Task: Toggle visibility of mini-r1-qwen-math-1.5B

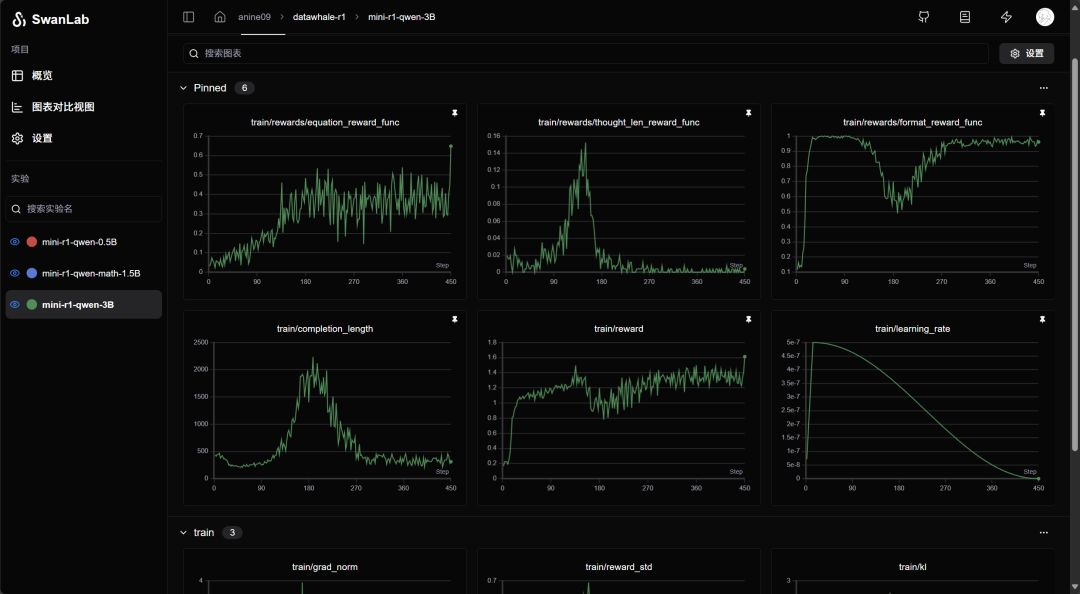Action: pyautogui.click(x=15, y=273)
